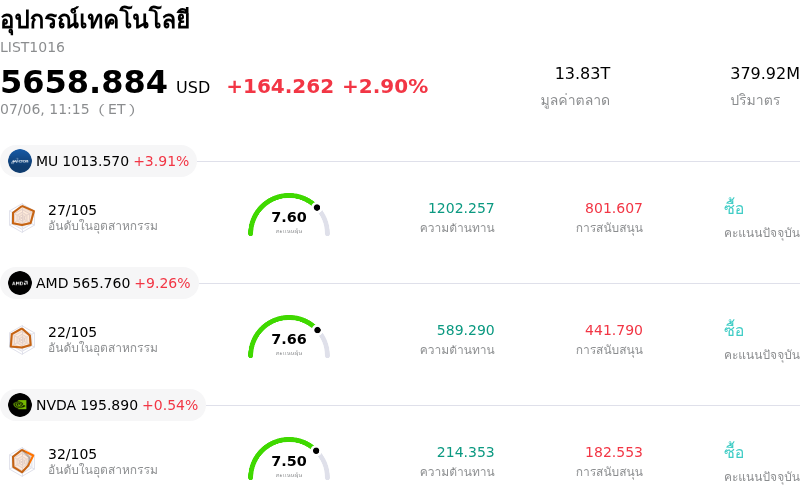800x499 pixels.
Task: Click AMD resistance value 589.290
Action: pyautogui.click(x=465, y=330)
